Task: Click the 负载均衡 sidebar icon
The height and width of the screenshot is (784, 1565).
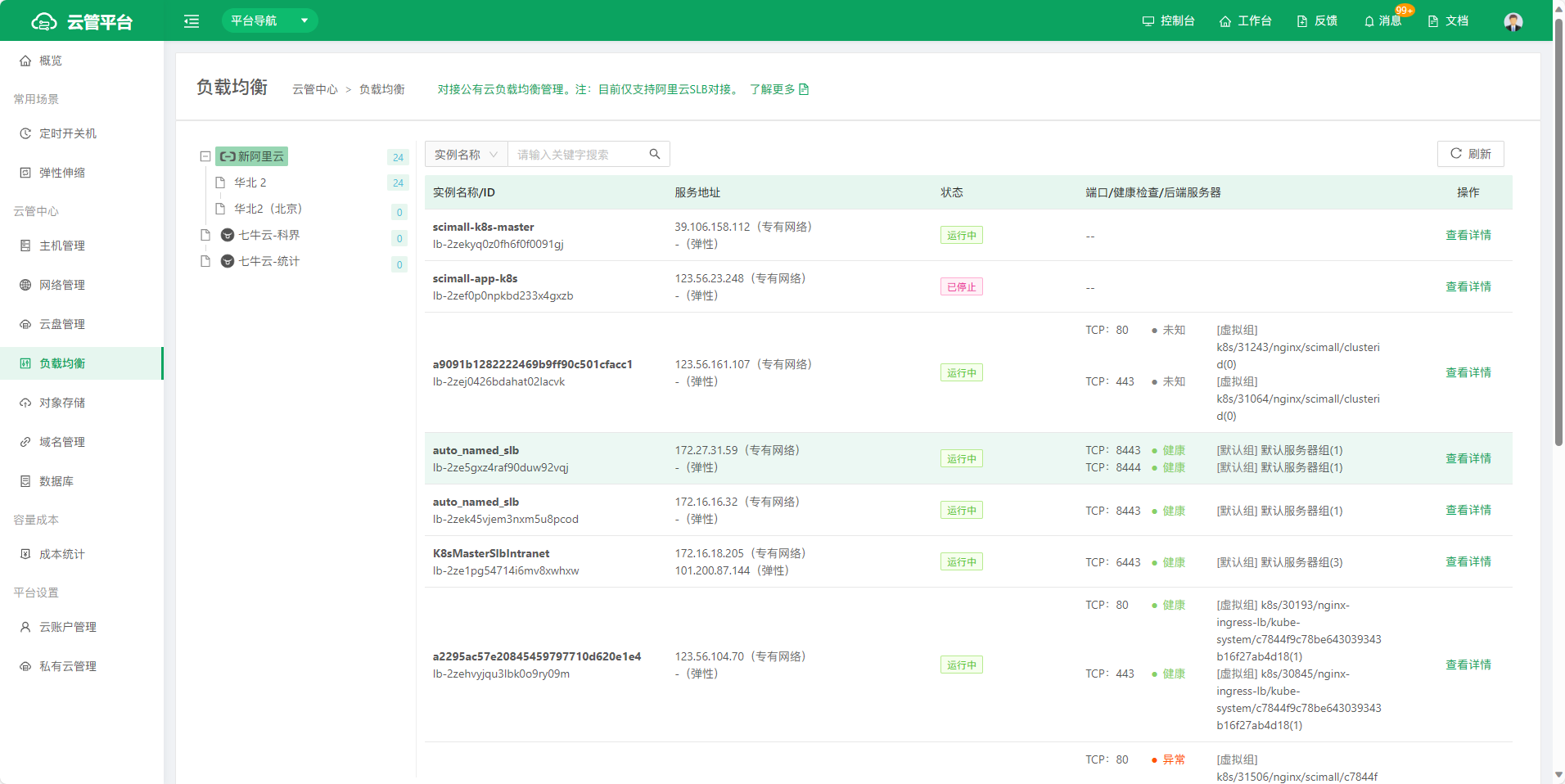Action: [25, 363]
